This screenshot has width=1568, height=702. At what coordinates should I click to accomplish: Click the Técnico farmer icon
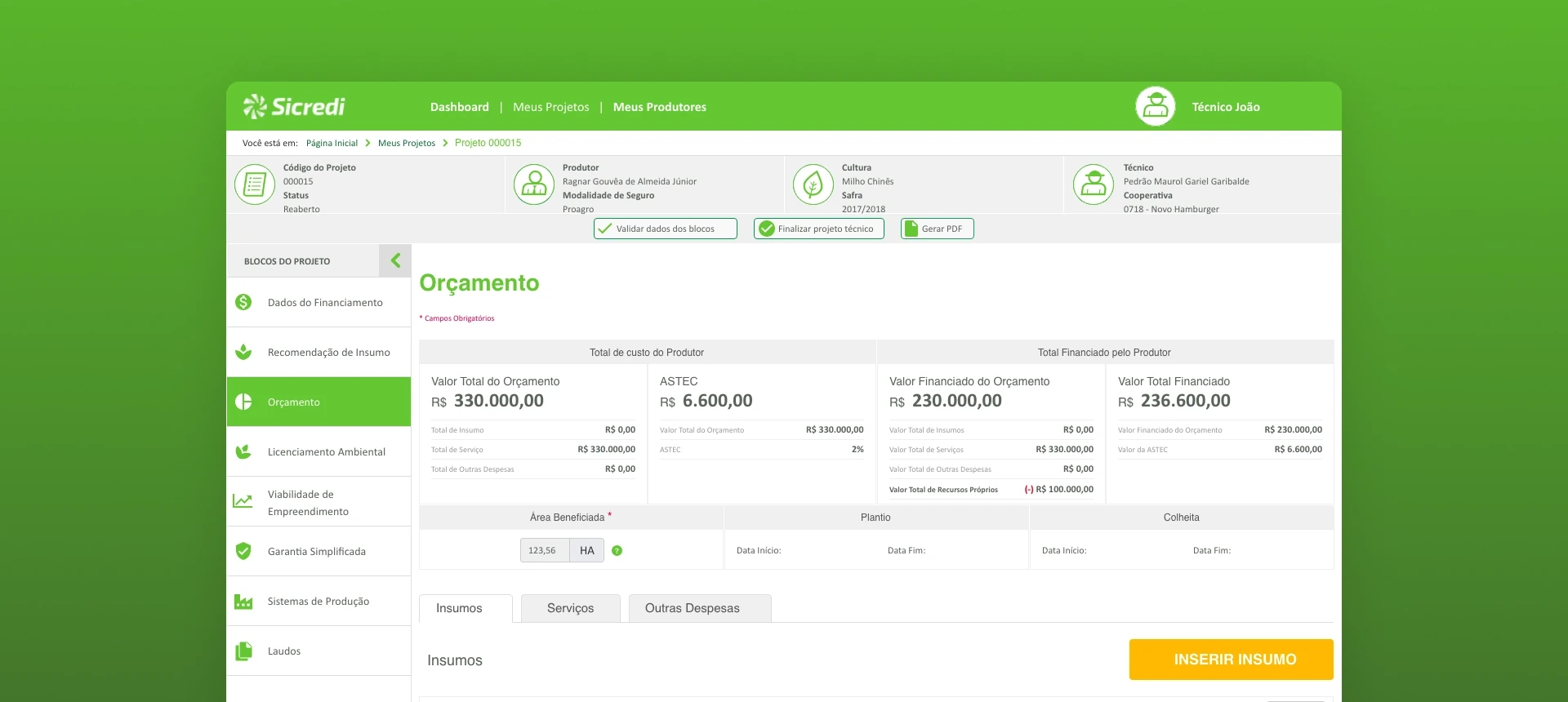pos(1094,184)
